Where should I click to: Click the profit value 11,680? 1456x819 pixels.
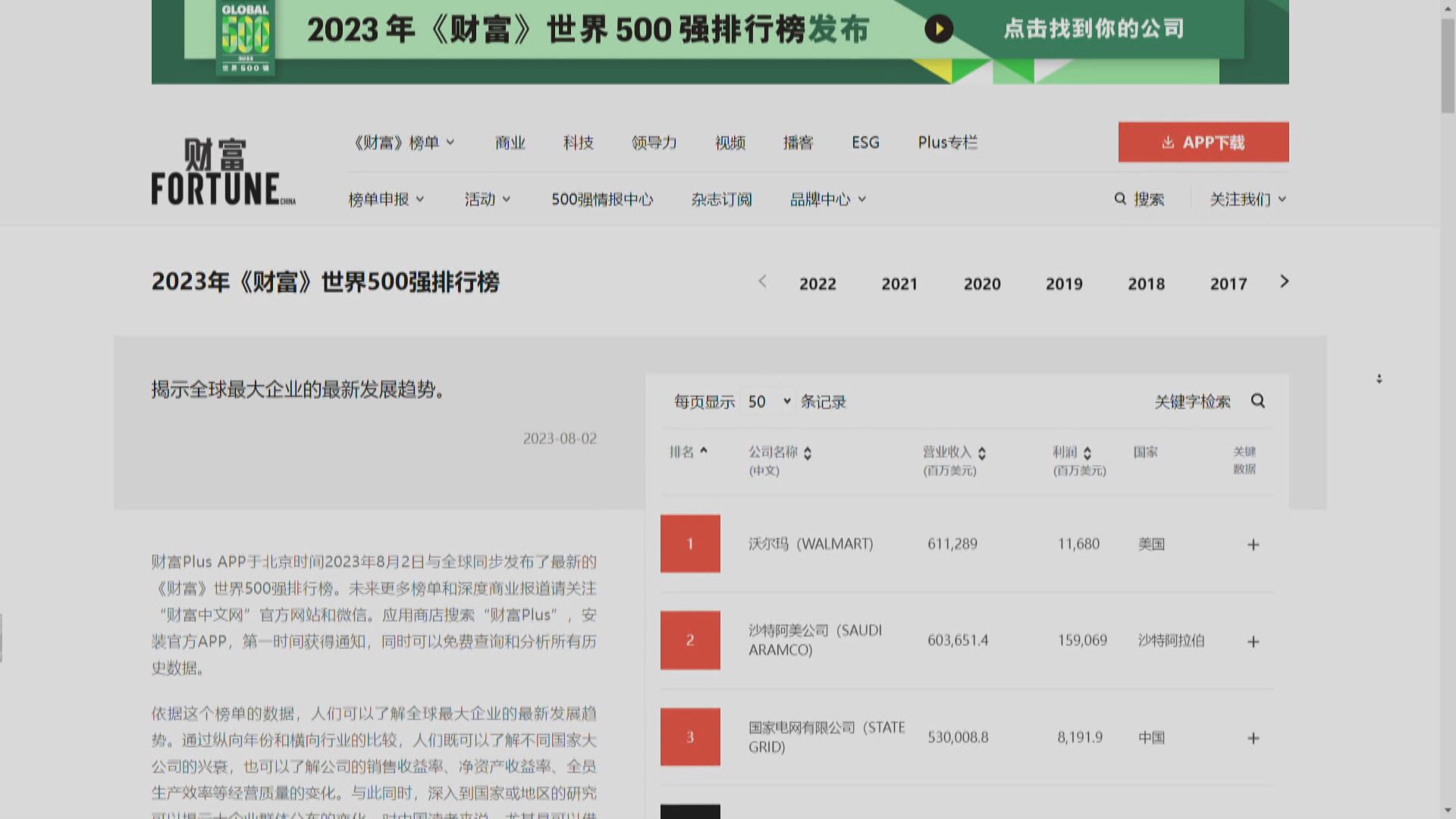click(1078, 544)
